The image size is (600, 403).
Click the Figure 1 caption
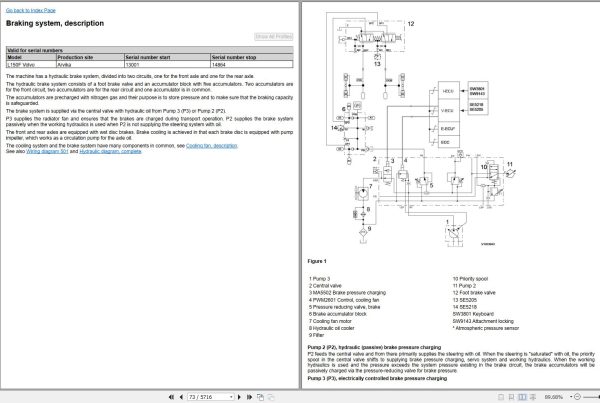tap(317, 261)
